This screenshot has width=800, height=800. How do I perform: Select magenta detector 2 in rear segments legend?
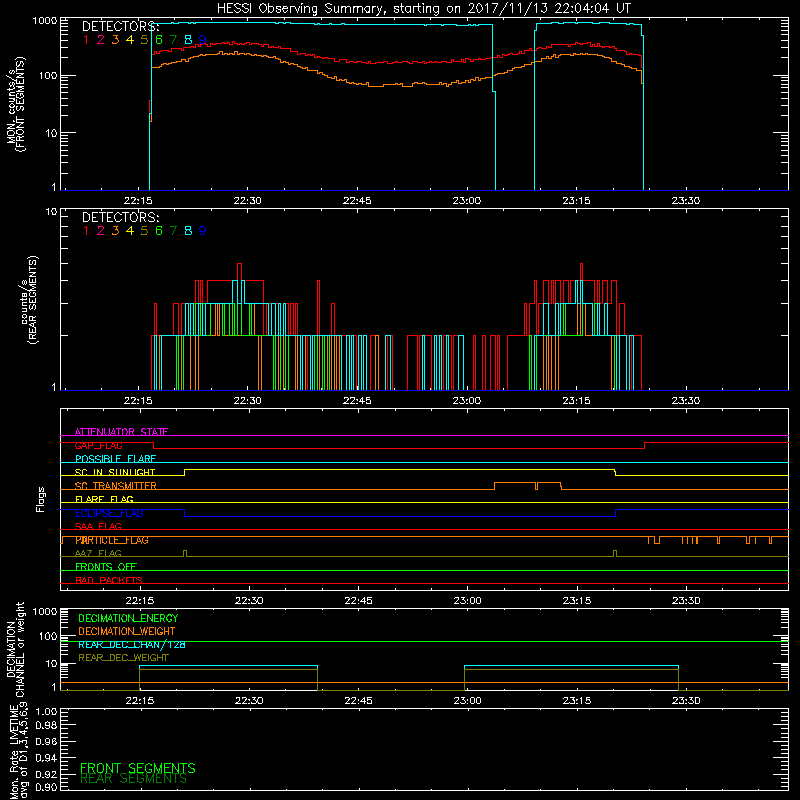101,231
